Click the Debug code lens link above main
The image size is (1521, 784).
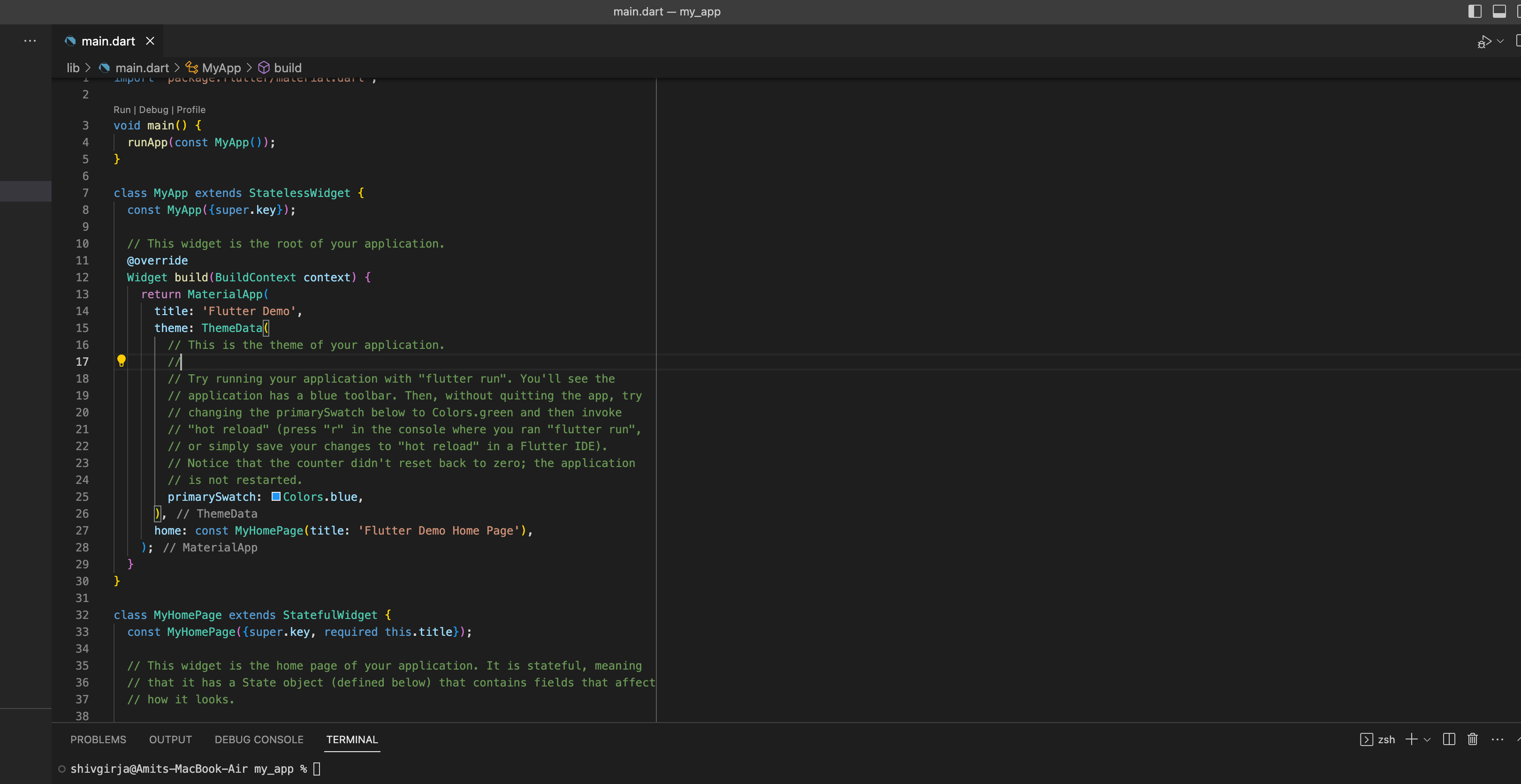[153, 110]
